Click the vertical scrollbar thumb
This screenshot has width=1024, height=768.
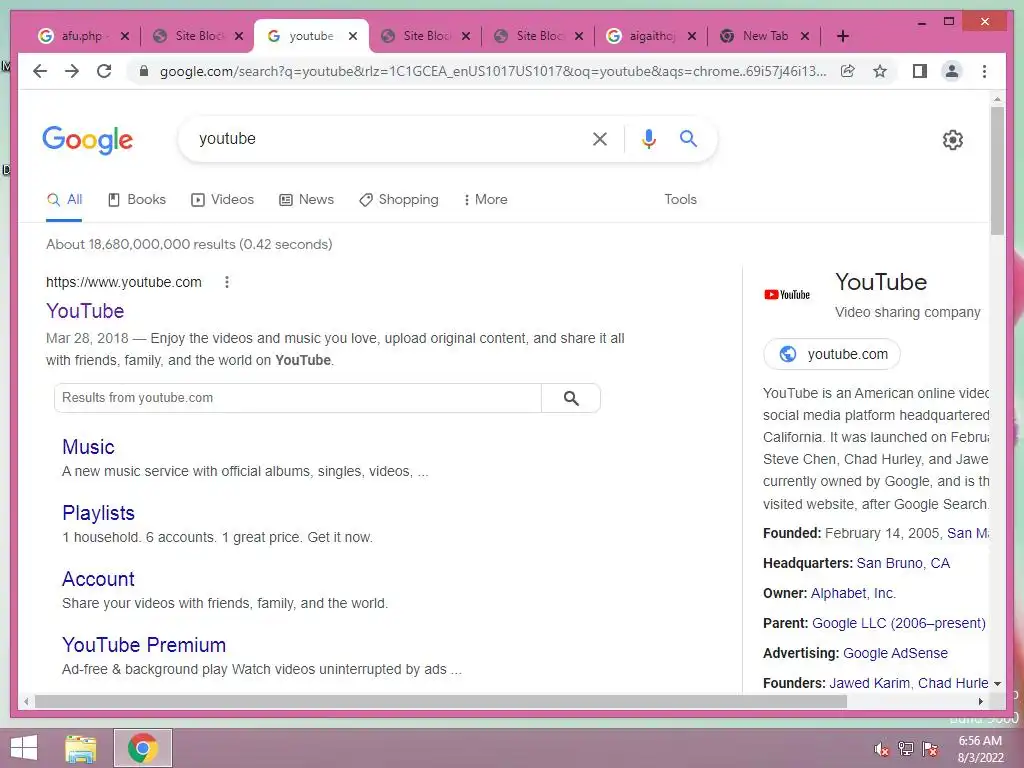pos(997,170)
